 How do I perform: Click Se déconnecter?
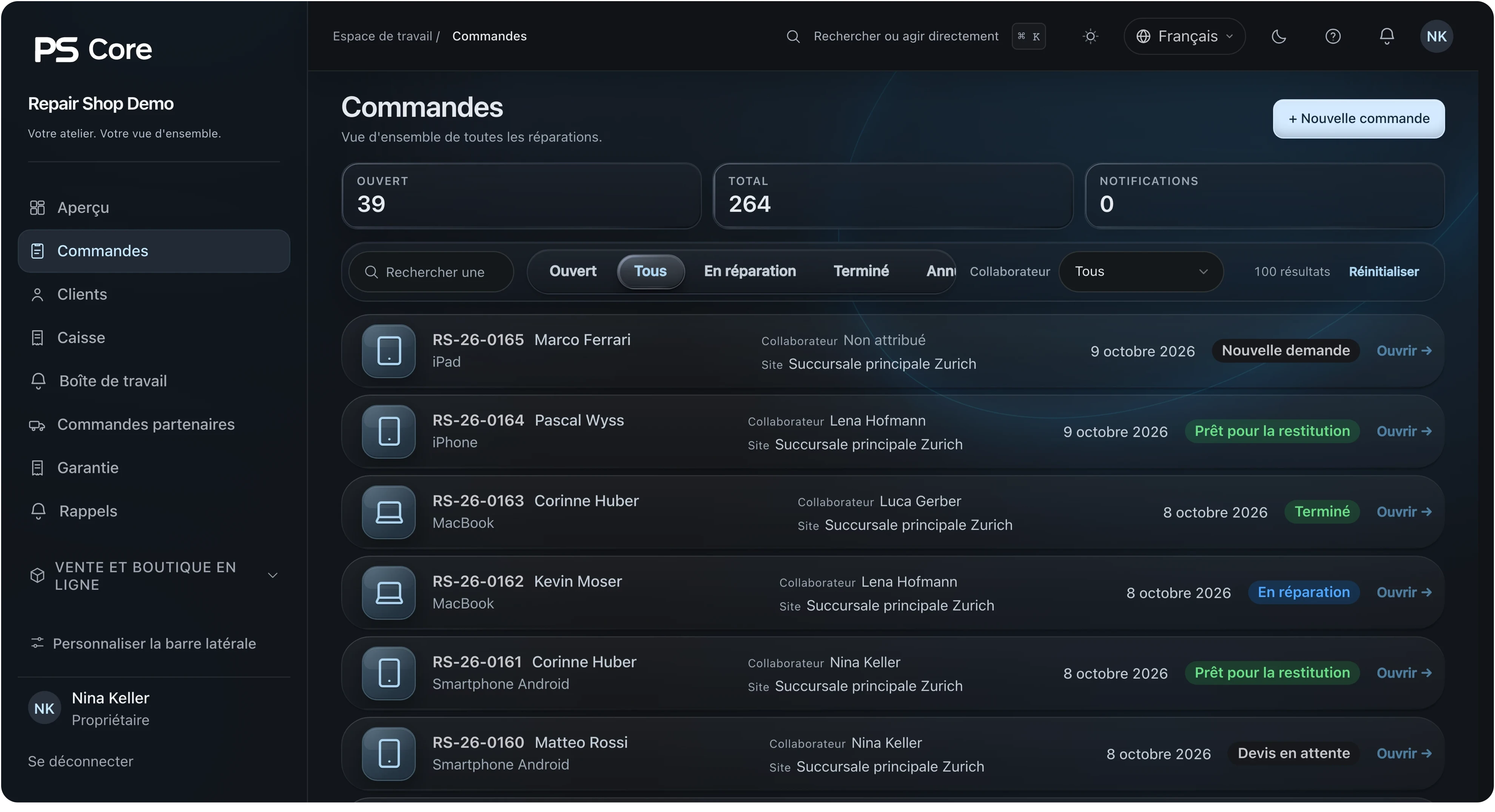click(x=81, y=761)
